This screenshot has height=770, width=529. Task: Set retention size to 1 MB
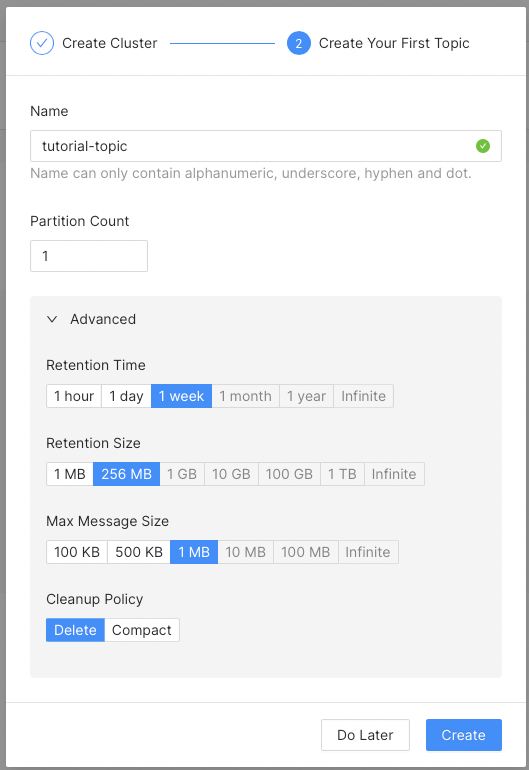tap(70, 474)
